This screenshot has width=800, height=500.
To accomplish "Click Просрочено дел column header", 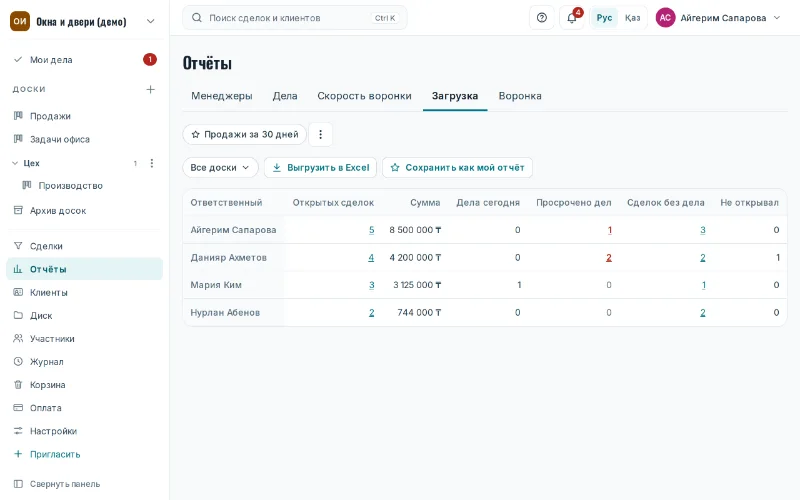I will pyautogui.click(x=573, y=203).
